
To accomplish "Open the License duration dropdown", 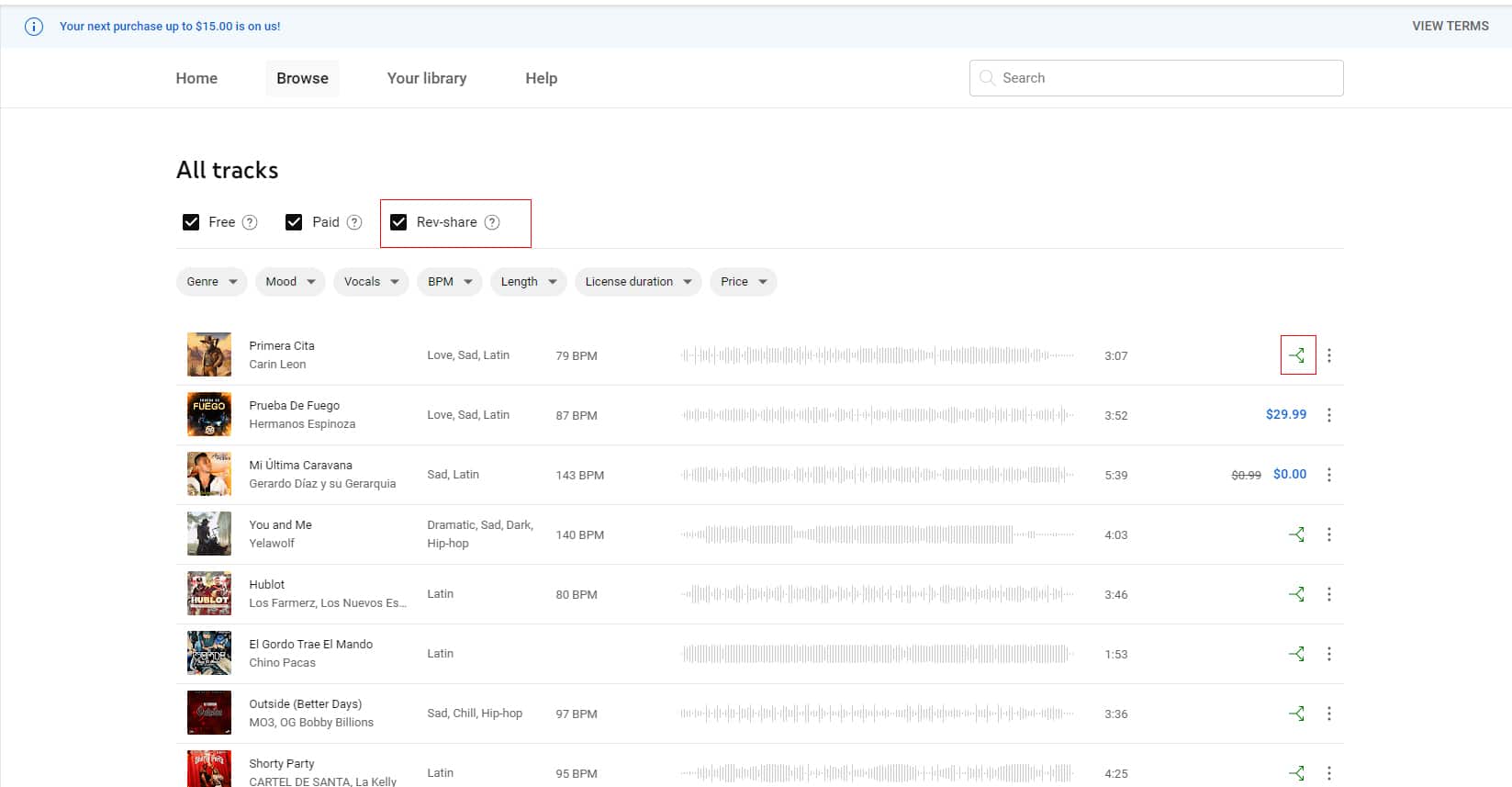I will [x=638, y=282].
